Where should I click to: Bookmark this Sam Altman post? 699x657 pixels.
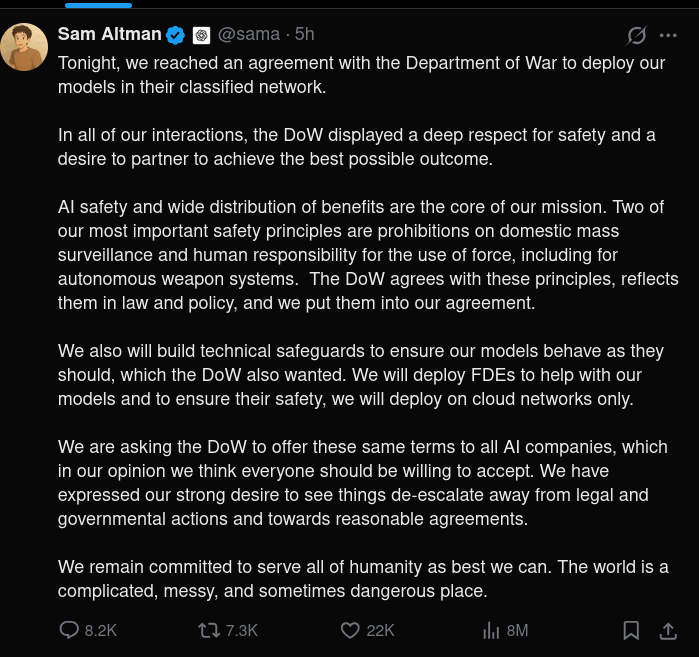(x=631, y=630)
